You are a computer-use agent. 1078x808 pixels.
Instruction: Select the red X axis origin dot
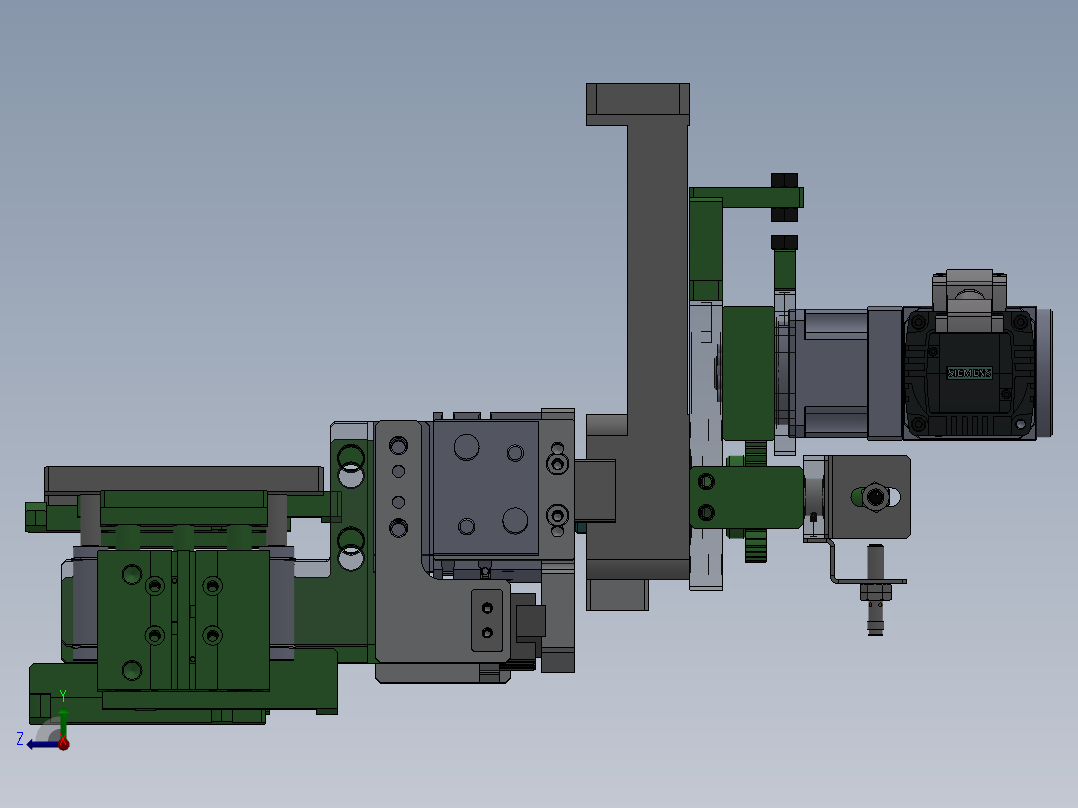[x=64, y=744]
